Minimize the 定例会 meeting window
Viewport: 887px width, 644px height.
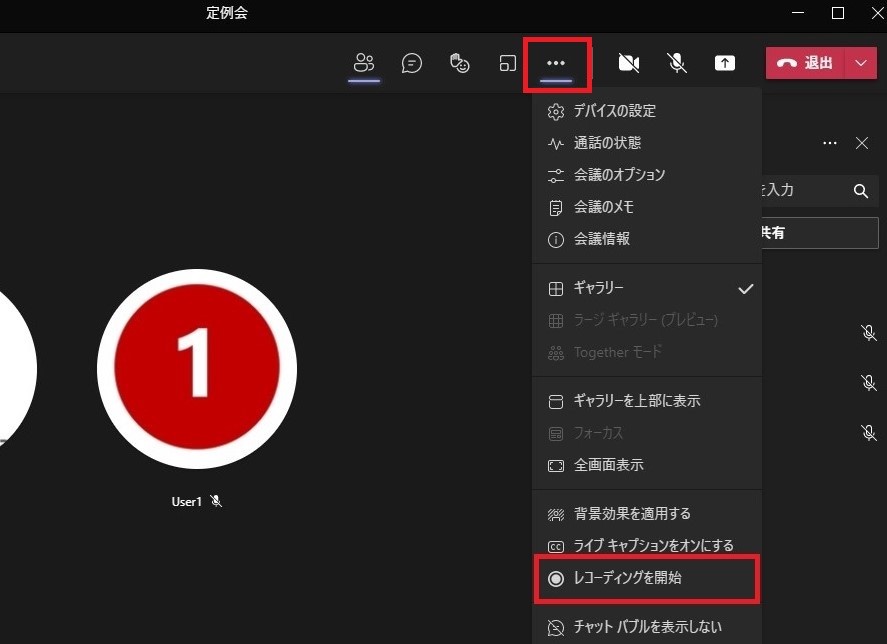click(x=798, y=12)
